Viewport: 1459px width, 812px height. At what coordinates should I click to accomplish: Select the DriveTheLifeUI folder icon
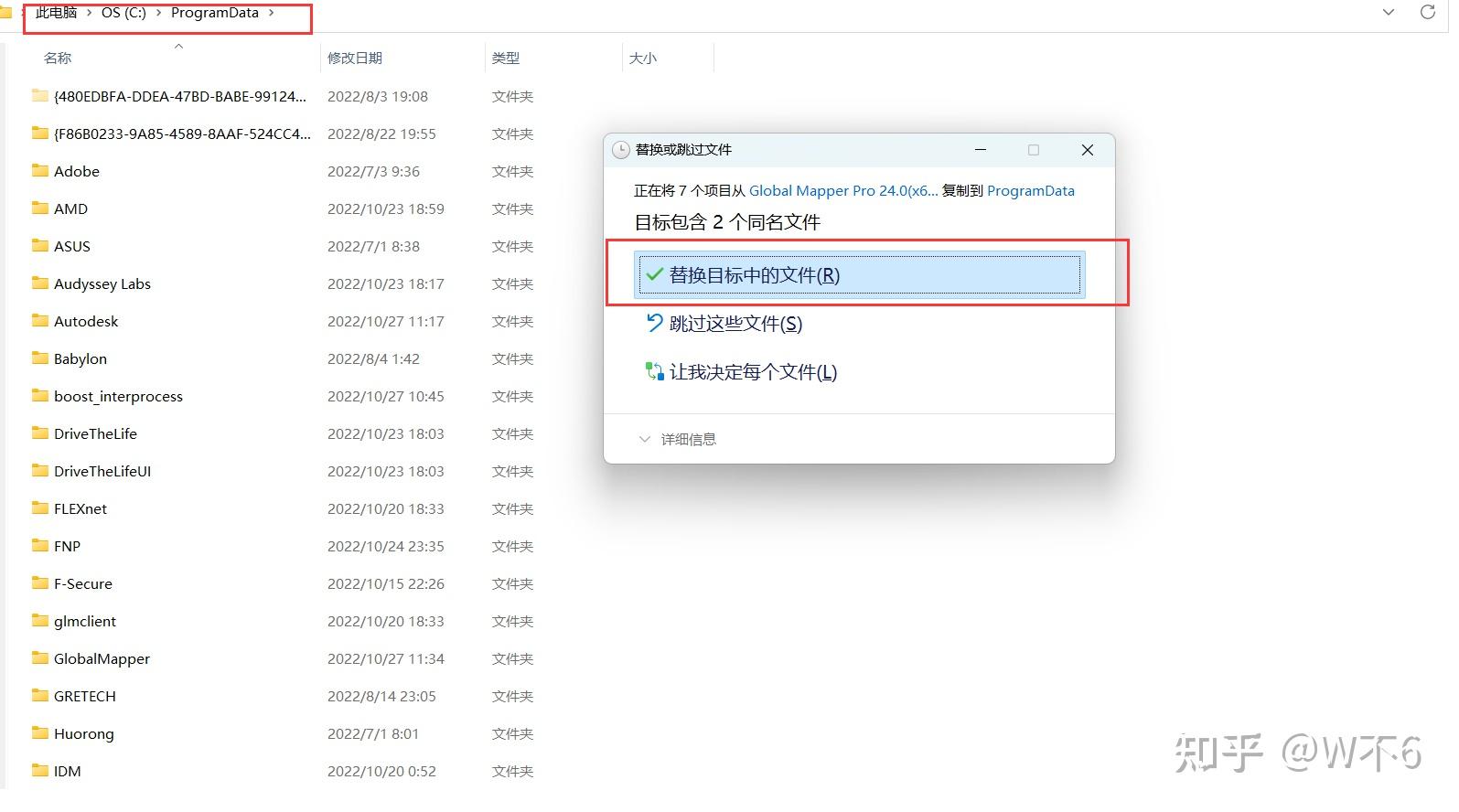click(x=39, y=470)
